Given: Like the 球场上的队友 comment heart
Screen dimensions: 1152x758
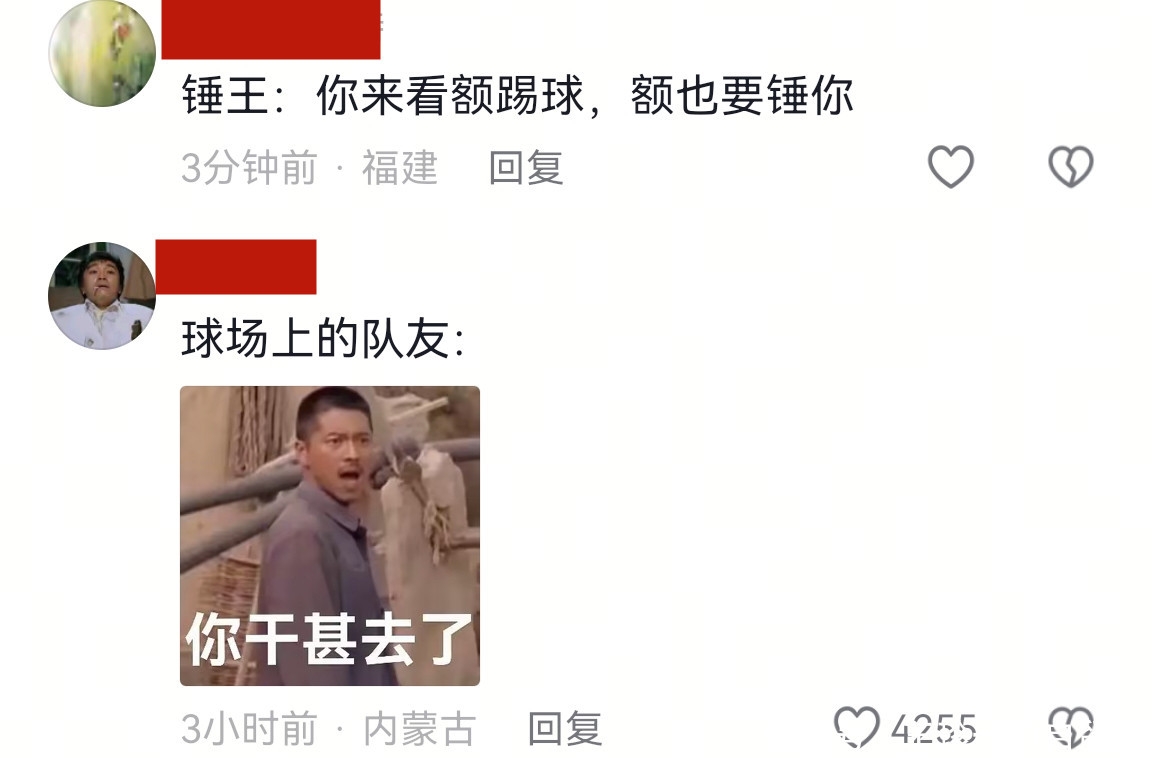Looking at the screenshot, I should tap(857, 726).
